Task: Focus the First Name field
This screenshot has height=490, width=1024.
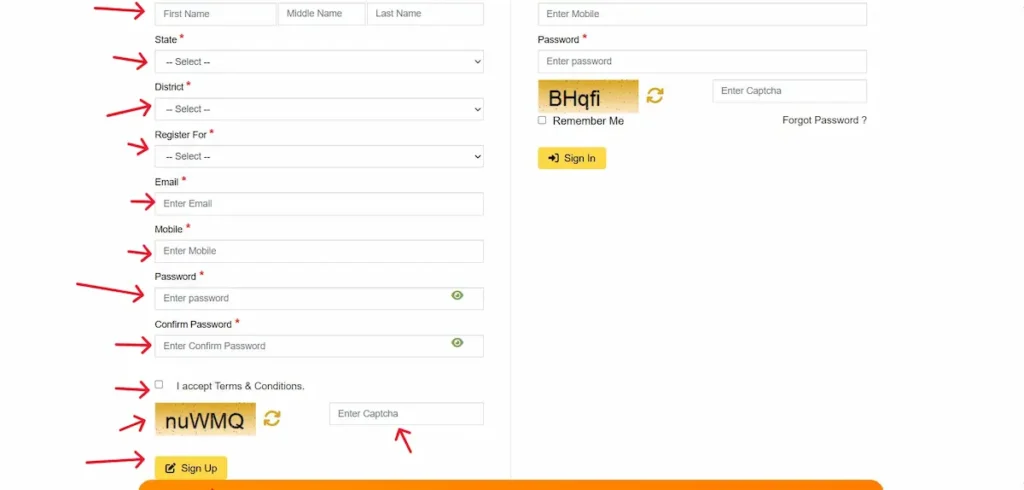Action: click(216, 14)
